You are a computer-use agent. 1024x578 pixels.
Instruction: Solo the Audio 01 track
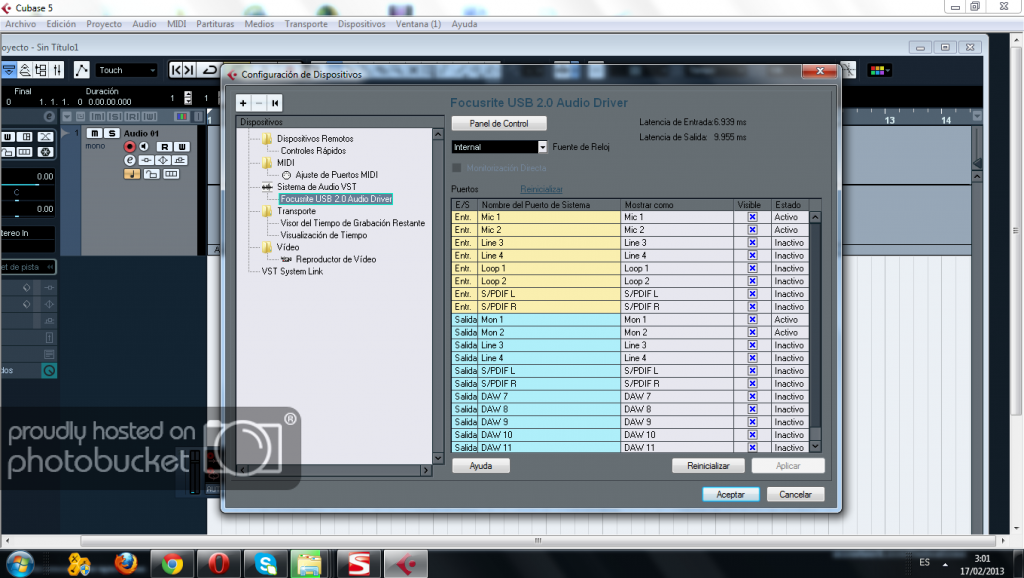tap(112, 133)
